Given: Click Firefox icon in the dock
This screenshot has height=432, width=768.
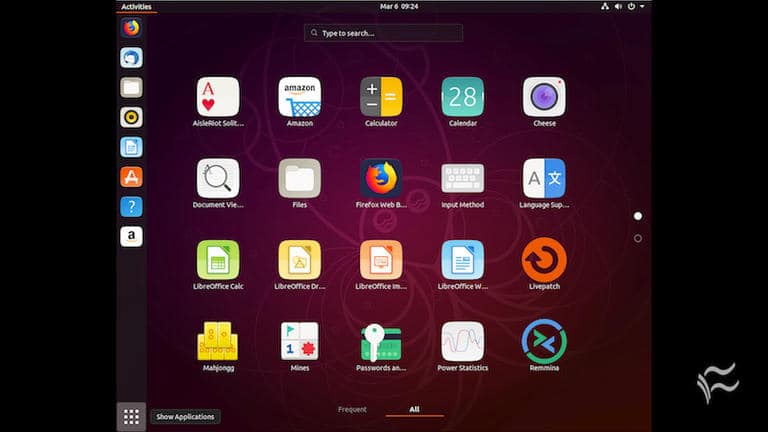Looking at the screenshot, I should pos(131,28).
